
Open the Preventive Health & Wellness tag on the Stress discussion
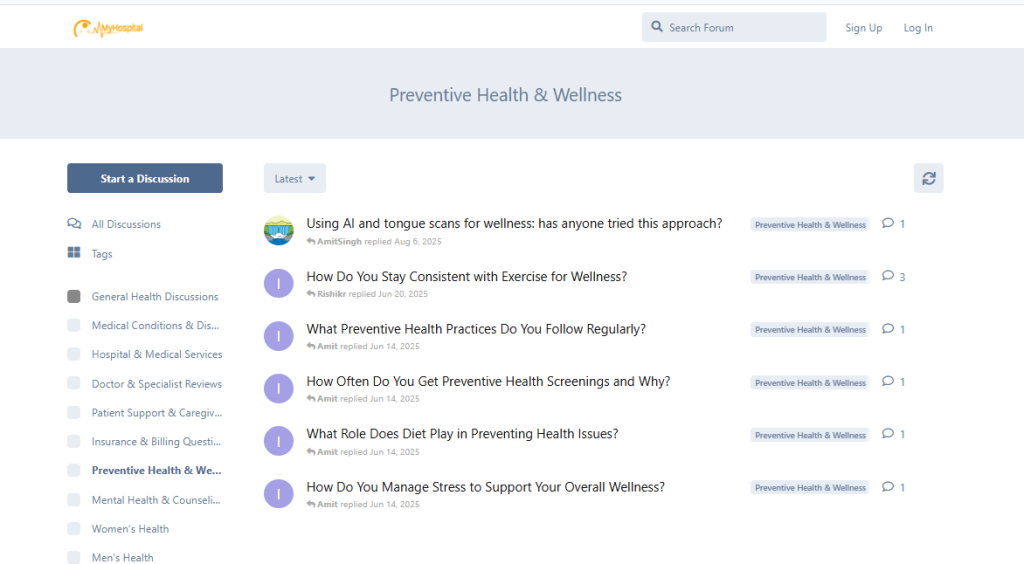(x=810, y=488)
